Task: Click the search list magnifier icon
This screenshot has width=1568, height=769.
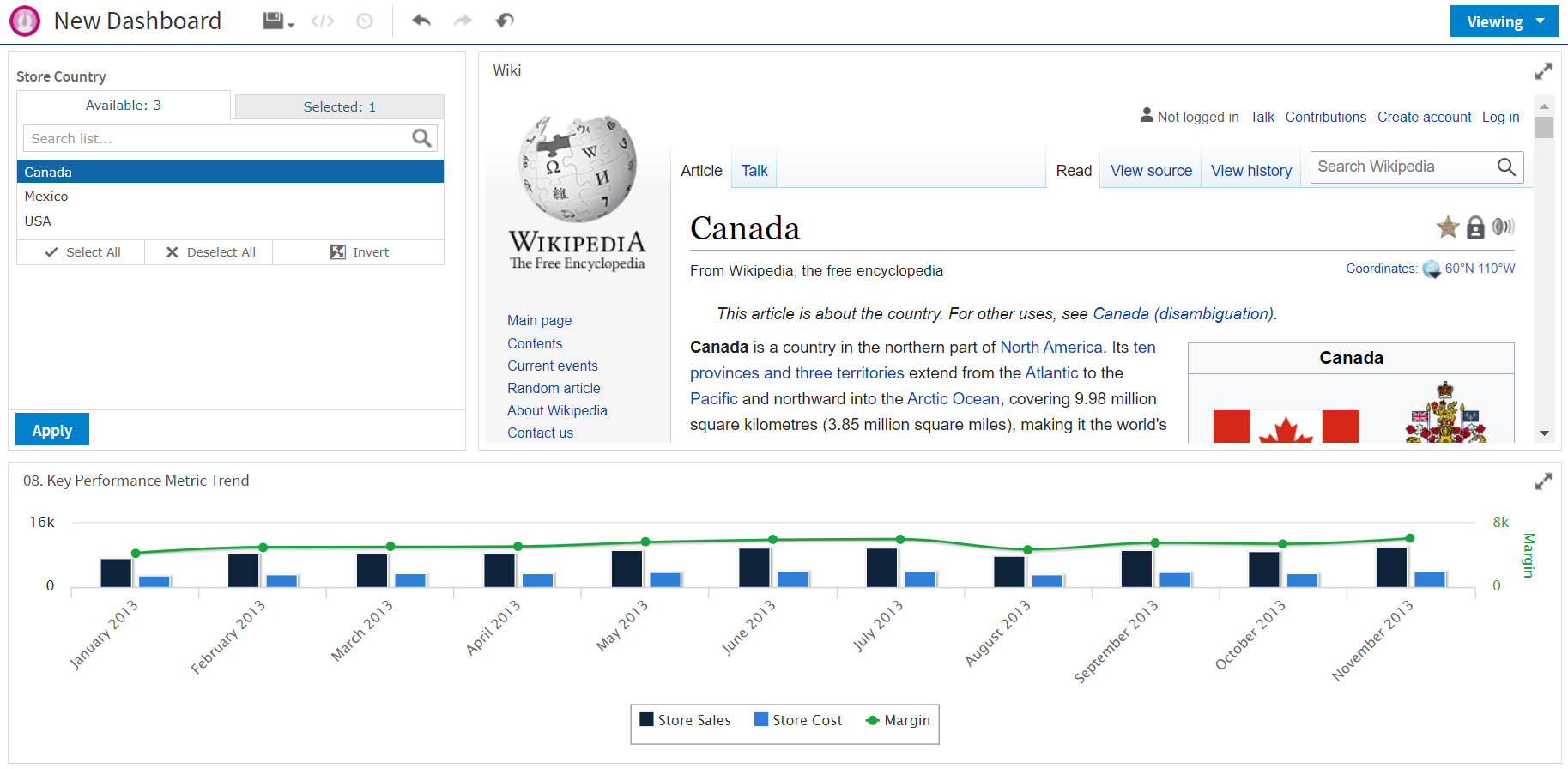Action: pos(421,138)
